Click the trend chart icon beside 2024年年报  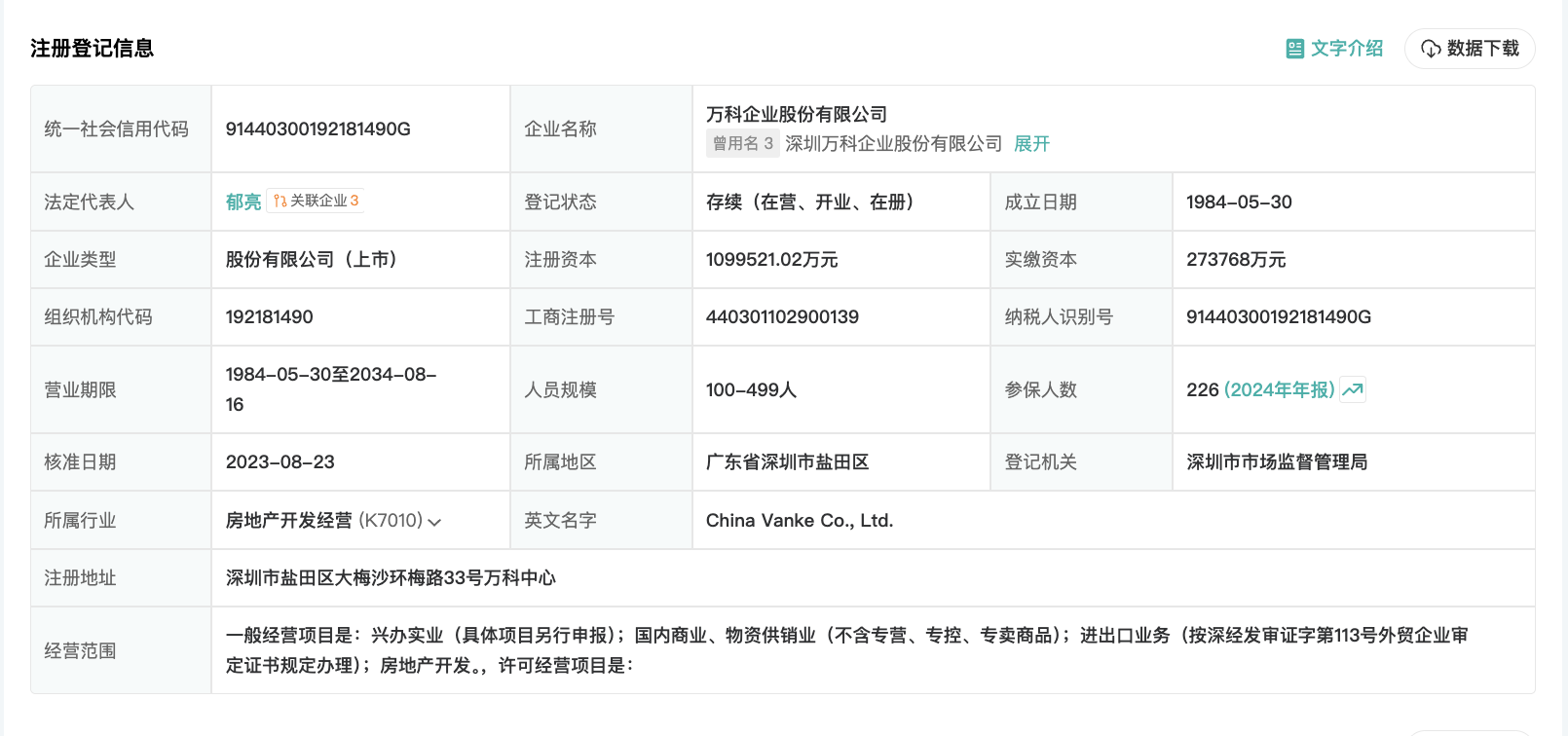point(1353,389)
